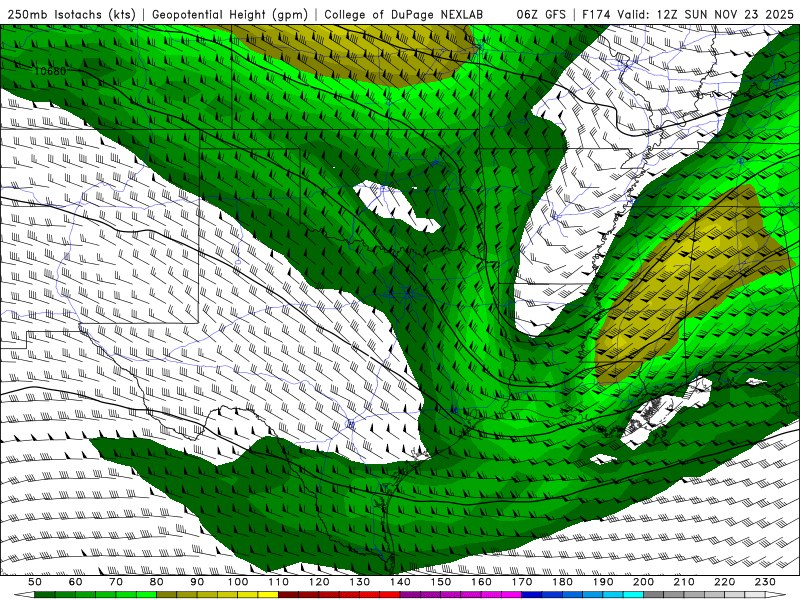Click the '250mb Isotachs (kts)' title text
800x600 pixels.
coord(71,14)
